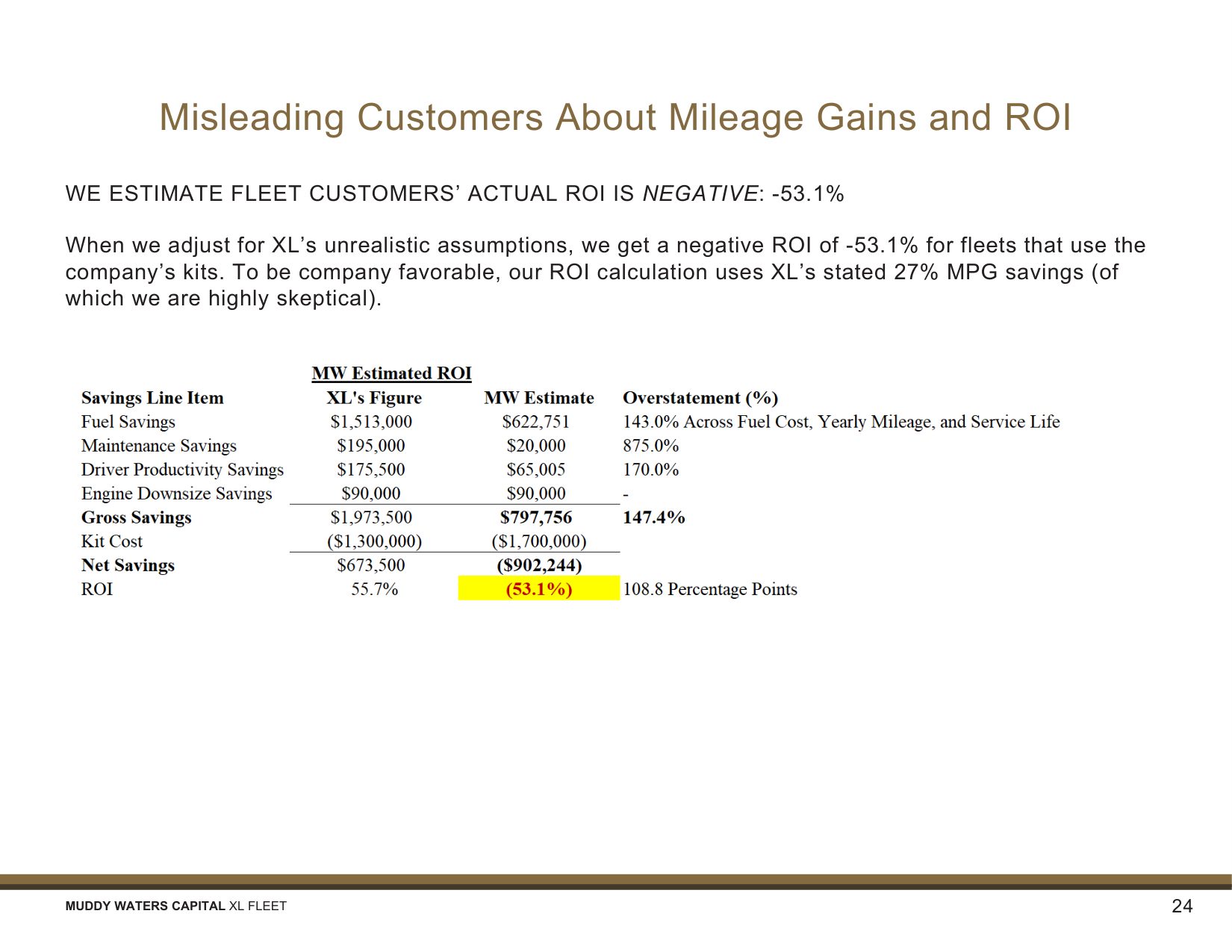Select the Maintenance Savings row label
Viewport: 1232px width, 952px height.
pyautogui.click(x=158, y=446)
